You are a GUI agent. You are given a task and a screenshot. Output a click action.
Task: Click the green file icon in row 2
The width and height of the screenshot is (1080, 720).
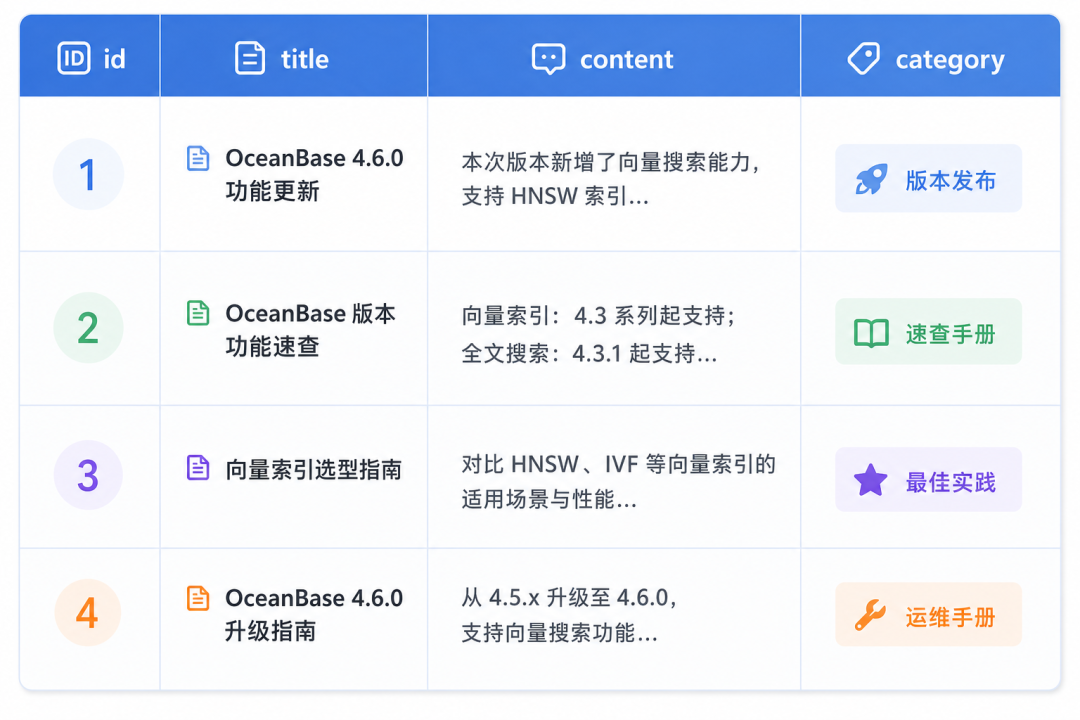198,313
